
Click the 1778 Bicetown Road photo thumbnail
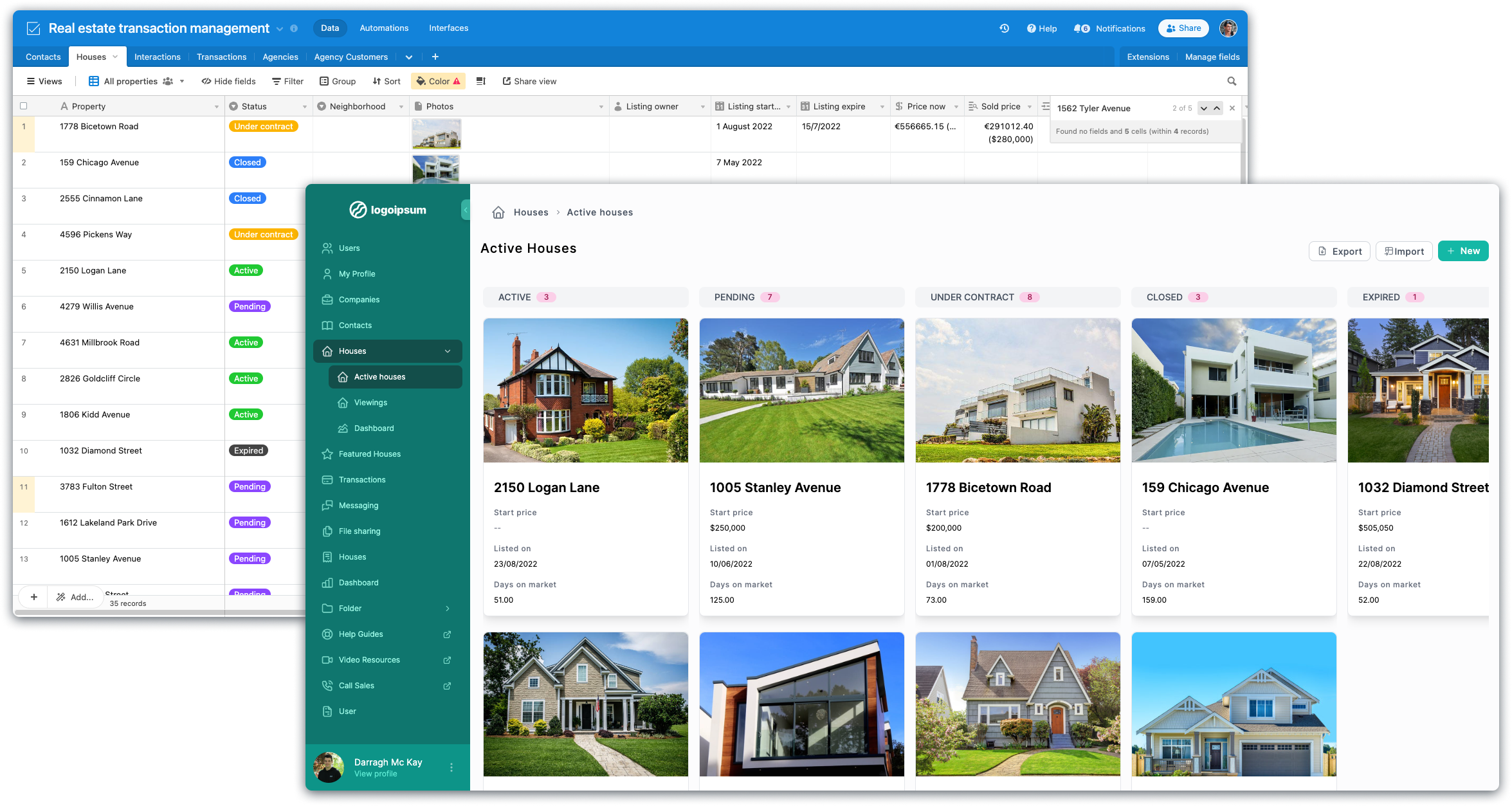(436, 134)
